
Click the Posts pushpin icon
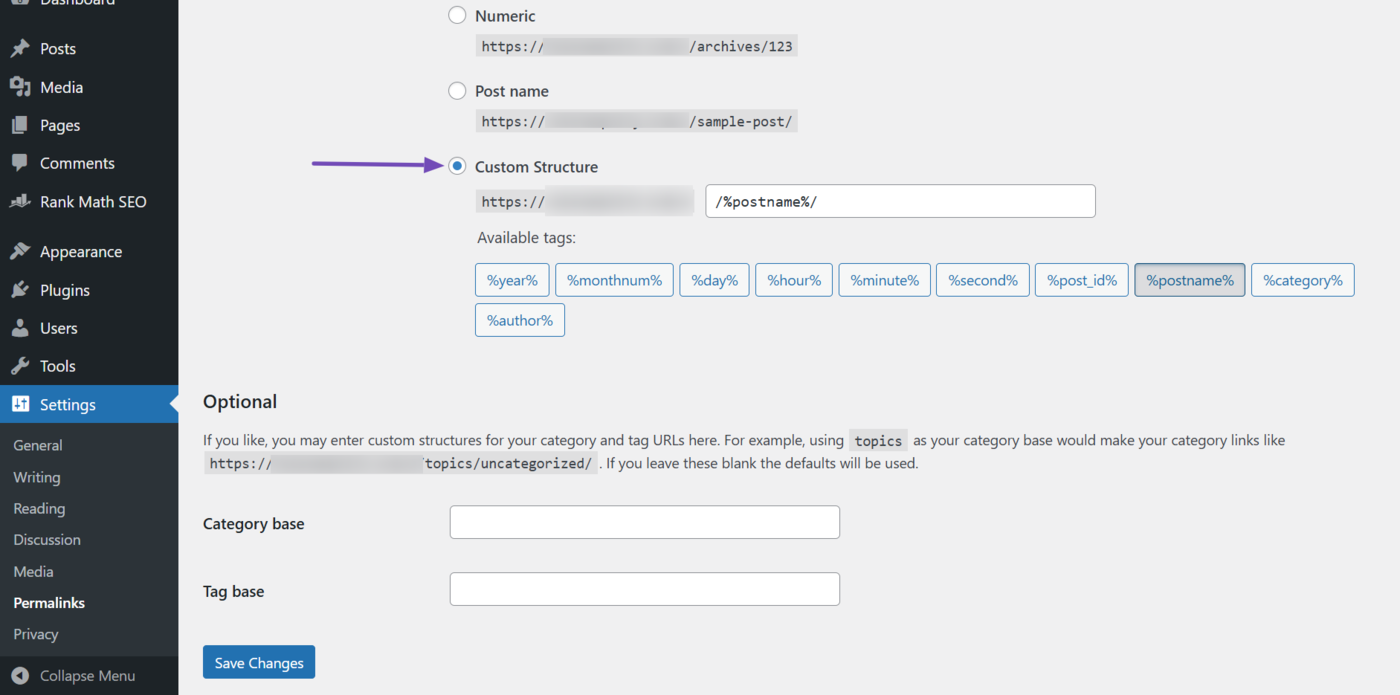[20, 48]
